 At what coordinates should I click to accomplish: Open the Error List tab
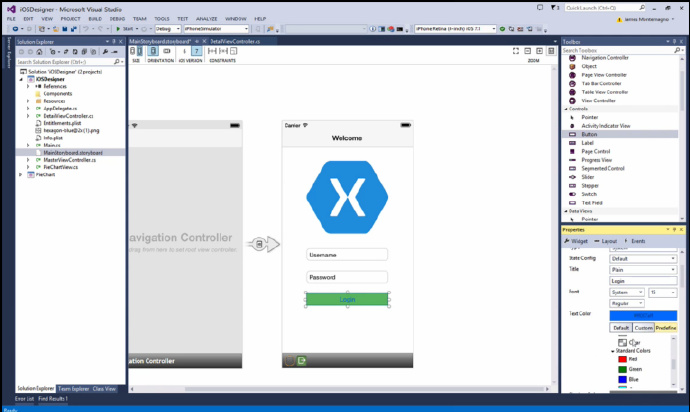point(24,399)
